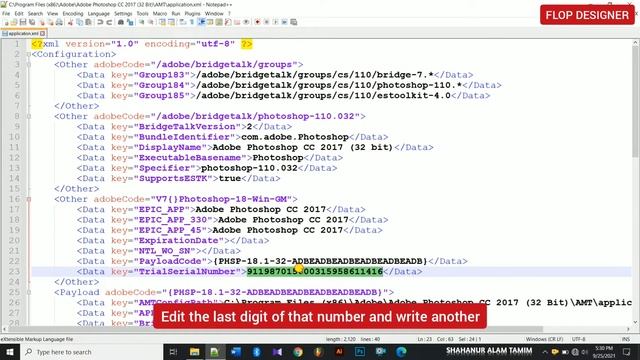Collapse the Photoshop-18-Win-GM Other block

(29, 199)
